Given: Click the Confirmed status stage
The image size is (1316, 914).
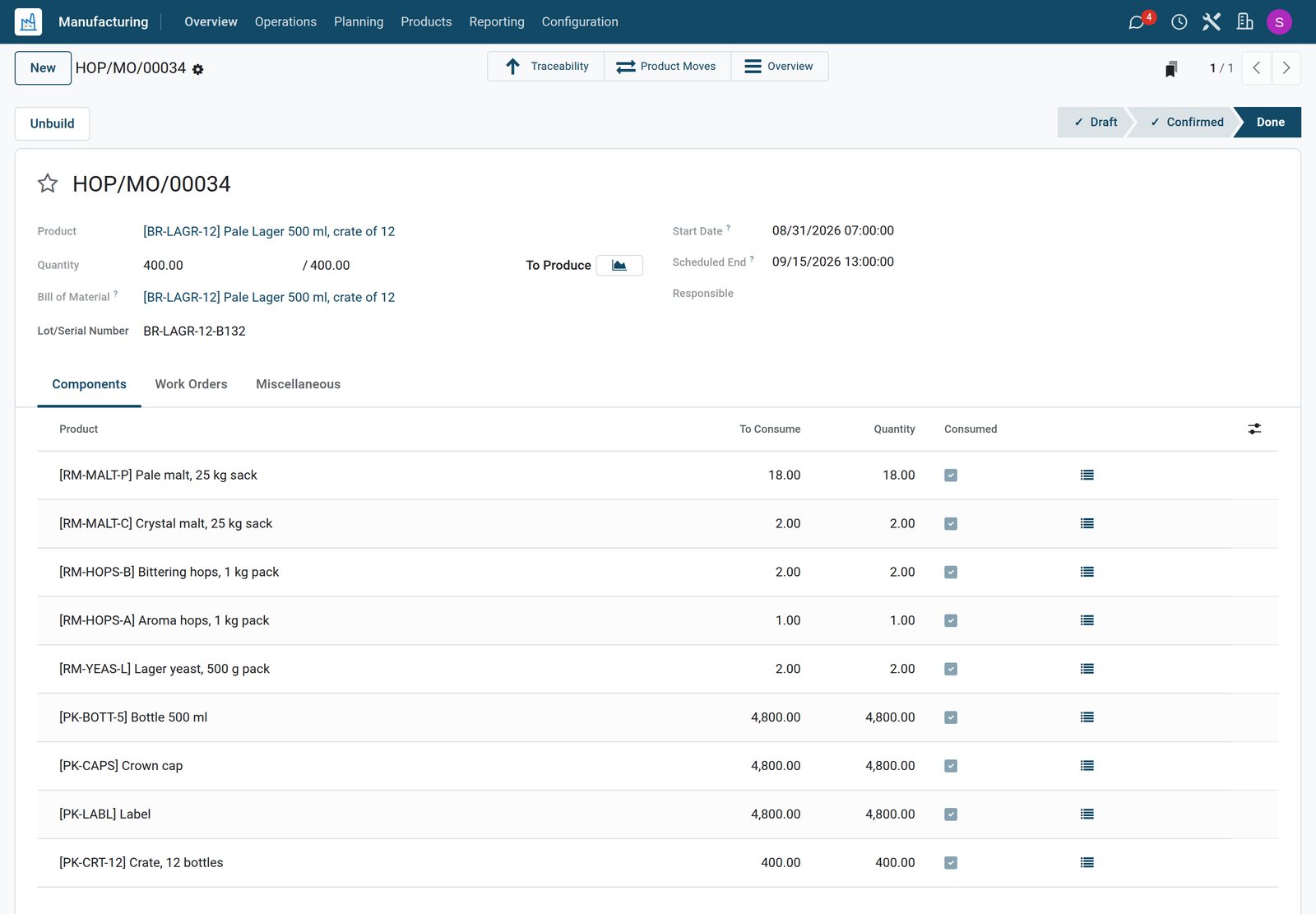Looking at the screenshot, I should pos(1186,122).
